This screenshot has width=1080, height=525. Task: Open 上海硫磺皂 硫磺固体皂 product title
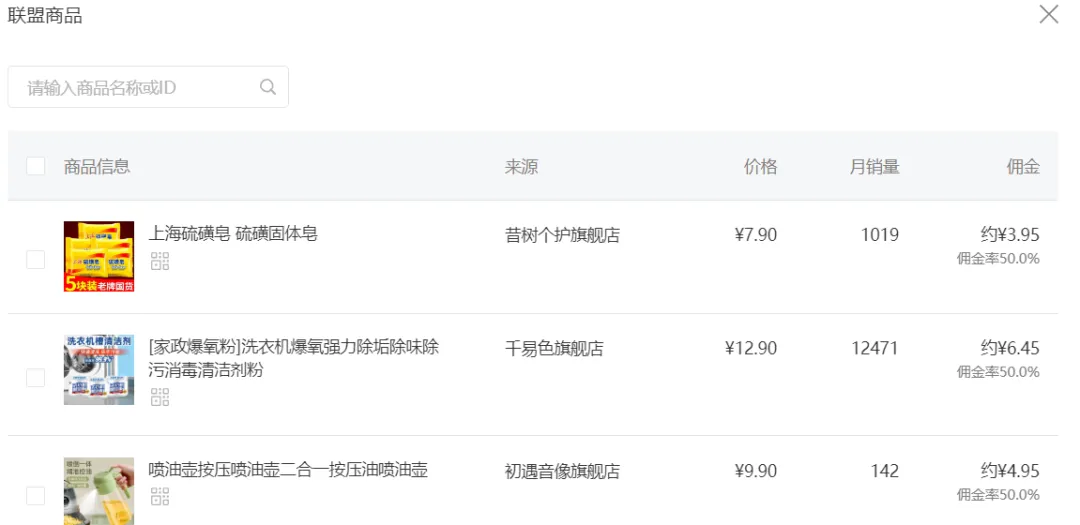233,234
